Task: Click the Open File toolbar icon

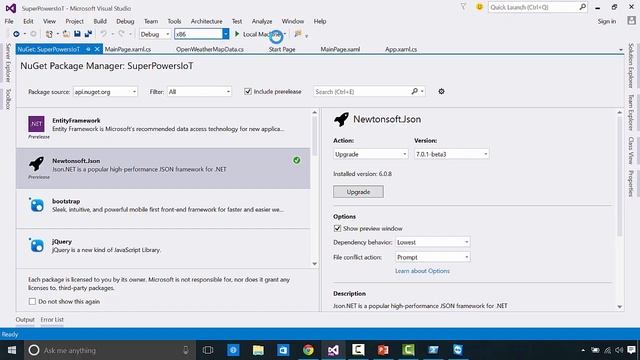Action: click(66, 34)
